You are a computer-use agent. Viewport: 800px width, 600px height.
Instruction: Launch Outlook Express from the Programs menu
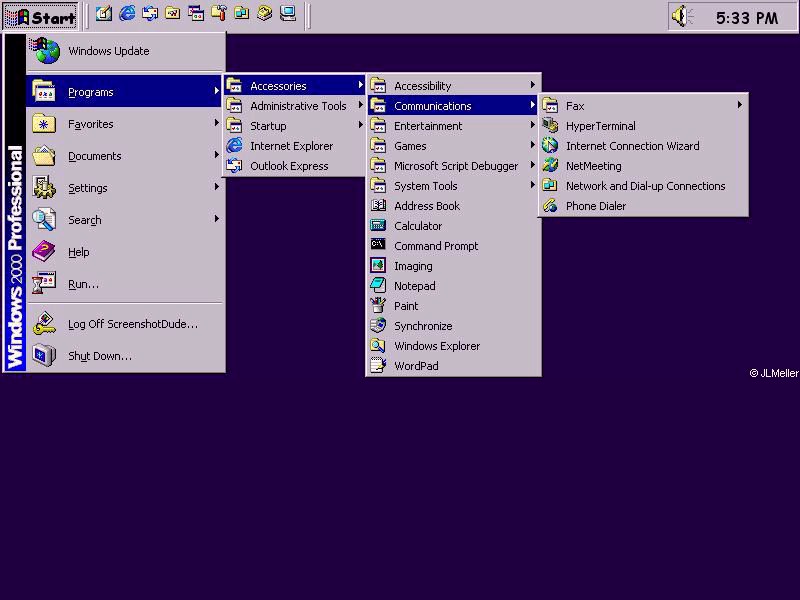point(295,166)
